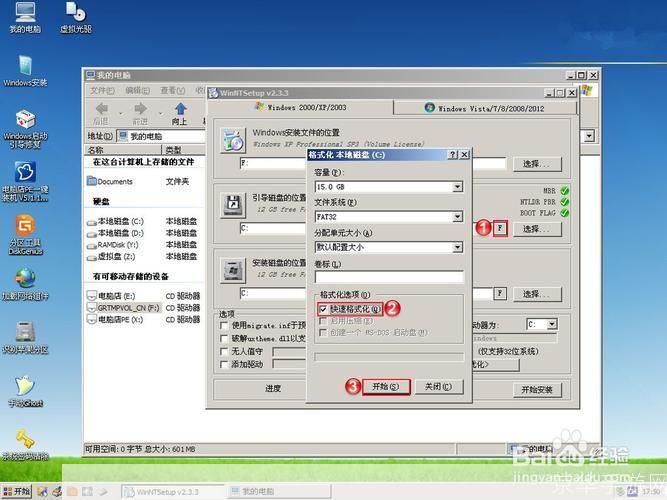Open Windows启动引导修复 desktop icon
The width and height of the screenshot is (667, 500).
coord(25,129)
